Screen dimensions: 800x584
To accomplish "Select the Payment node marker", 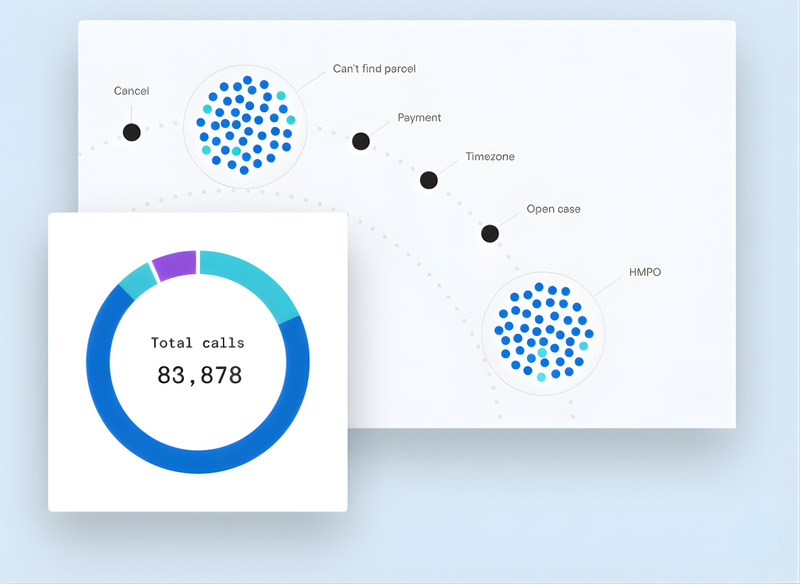I will [x=360, y=141].
